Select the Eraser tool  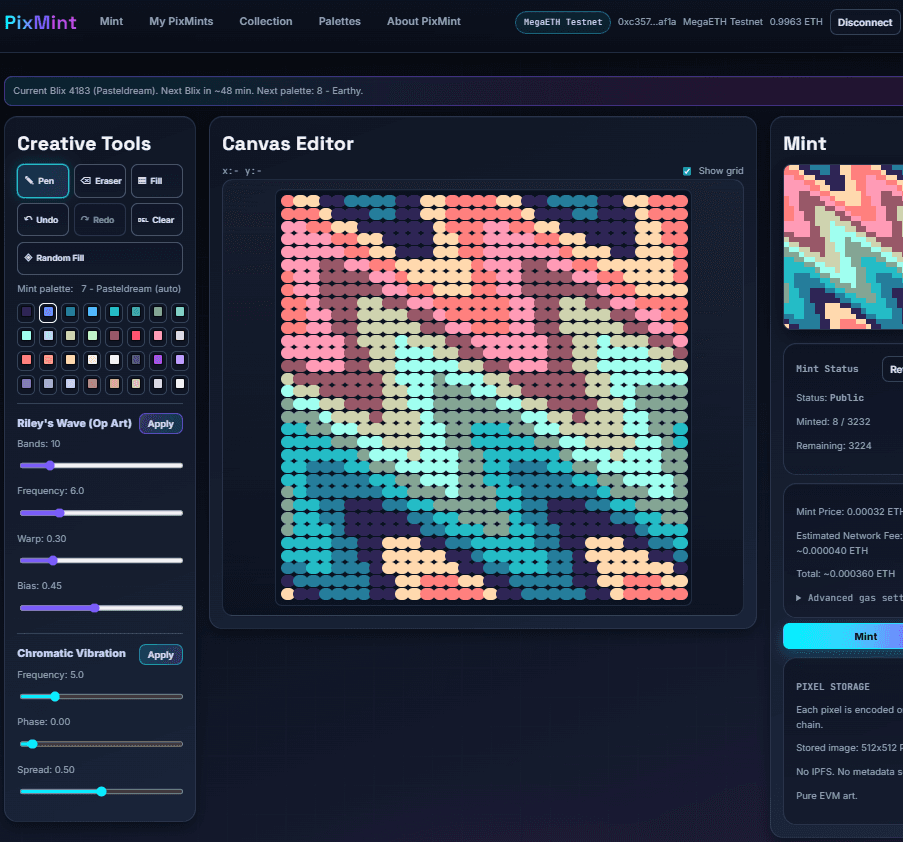point(100,181)
